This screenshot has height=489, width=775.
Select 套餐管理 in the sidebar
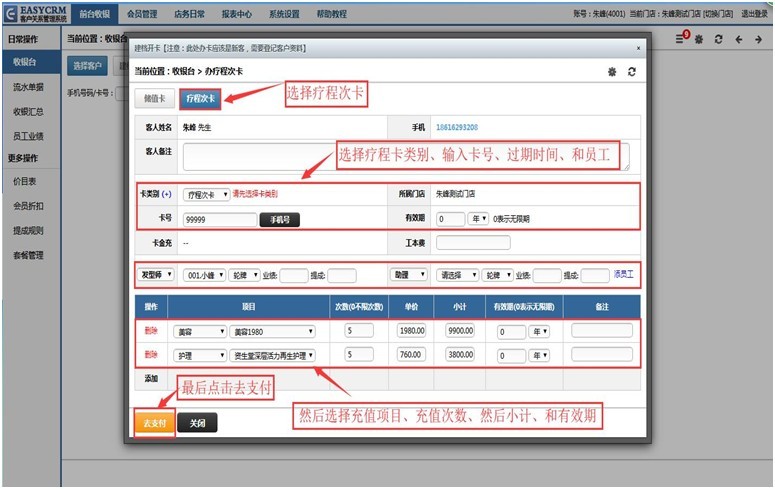pos(28,255)
